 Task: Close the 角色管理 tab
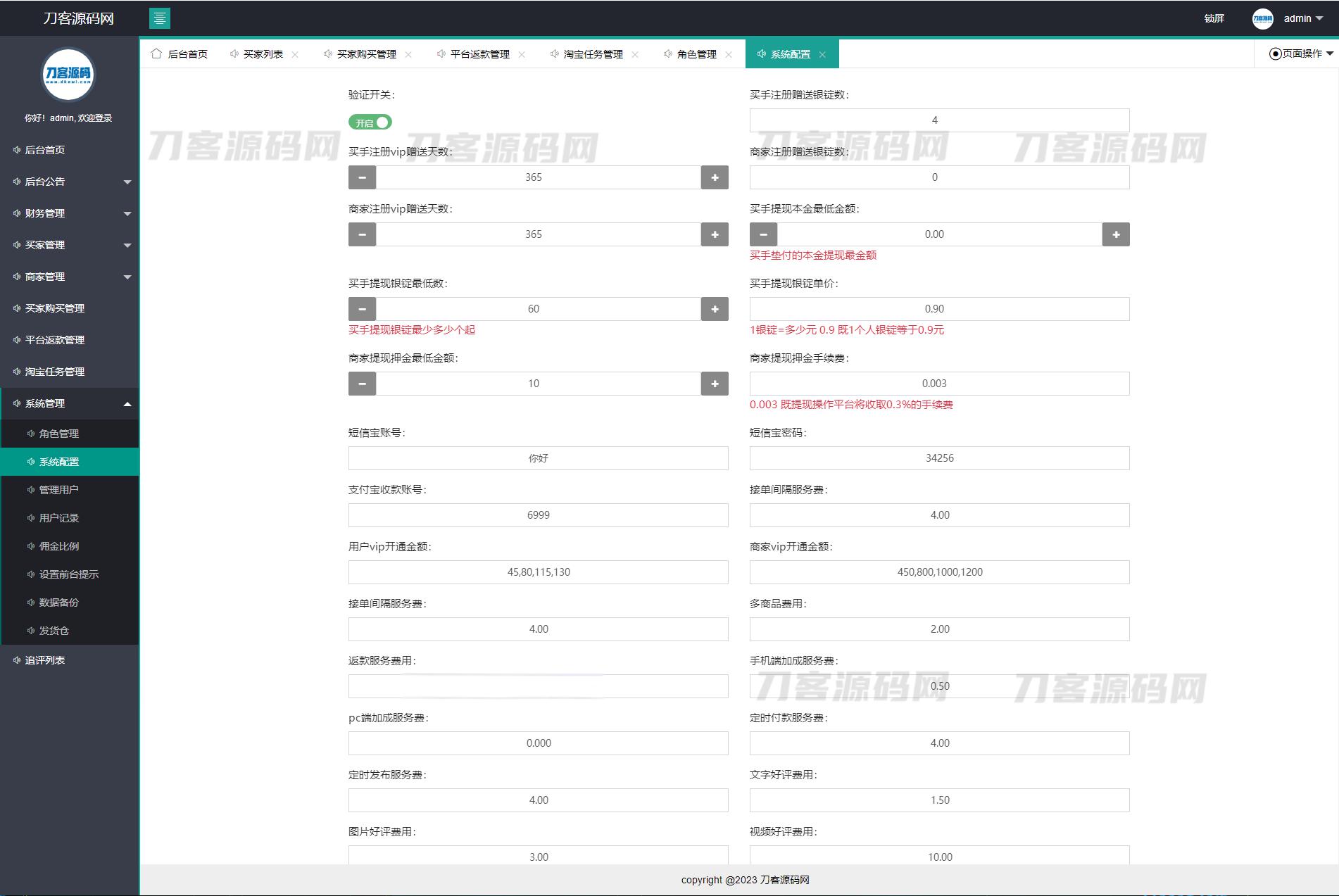pyautogui.click(x=729, y=55)
